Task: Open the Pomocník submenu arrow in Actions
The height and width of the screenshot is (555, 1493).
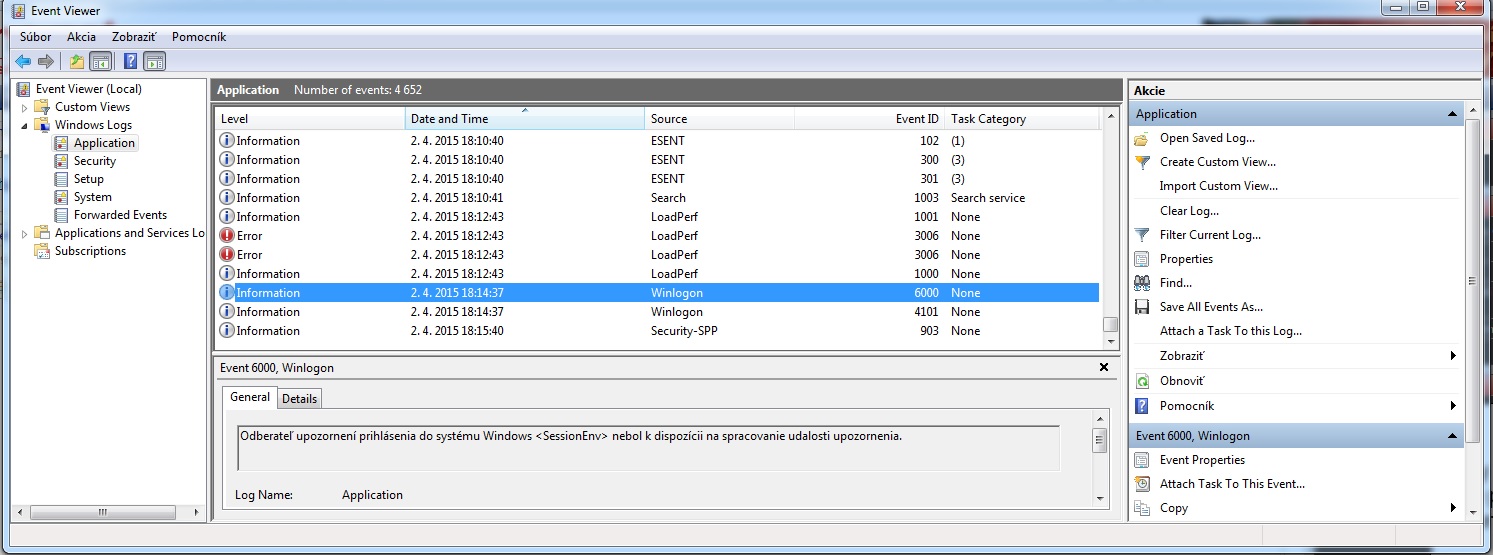Action: click(x=1452, y=406)
